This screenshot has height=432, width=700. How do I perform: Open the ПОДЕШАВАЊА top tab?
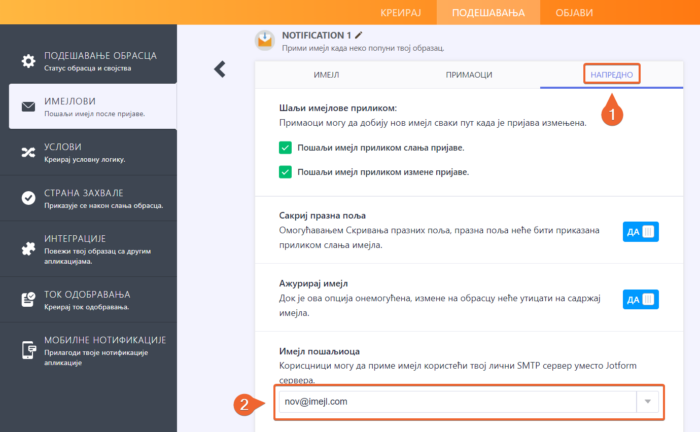[x=488, y=12]
